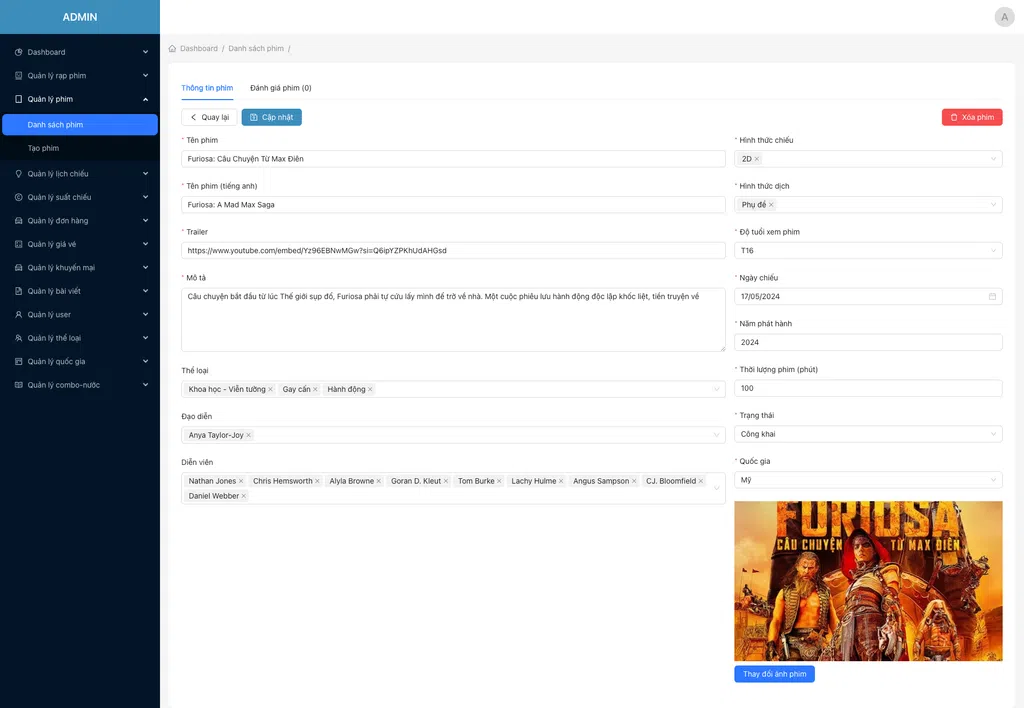Screen dimensions: 1024x708
Task: Select Tạo phim in sidebar
Action: (80, 148)
